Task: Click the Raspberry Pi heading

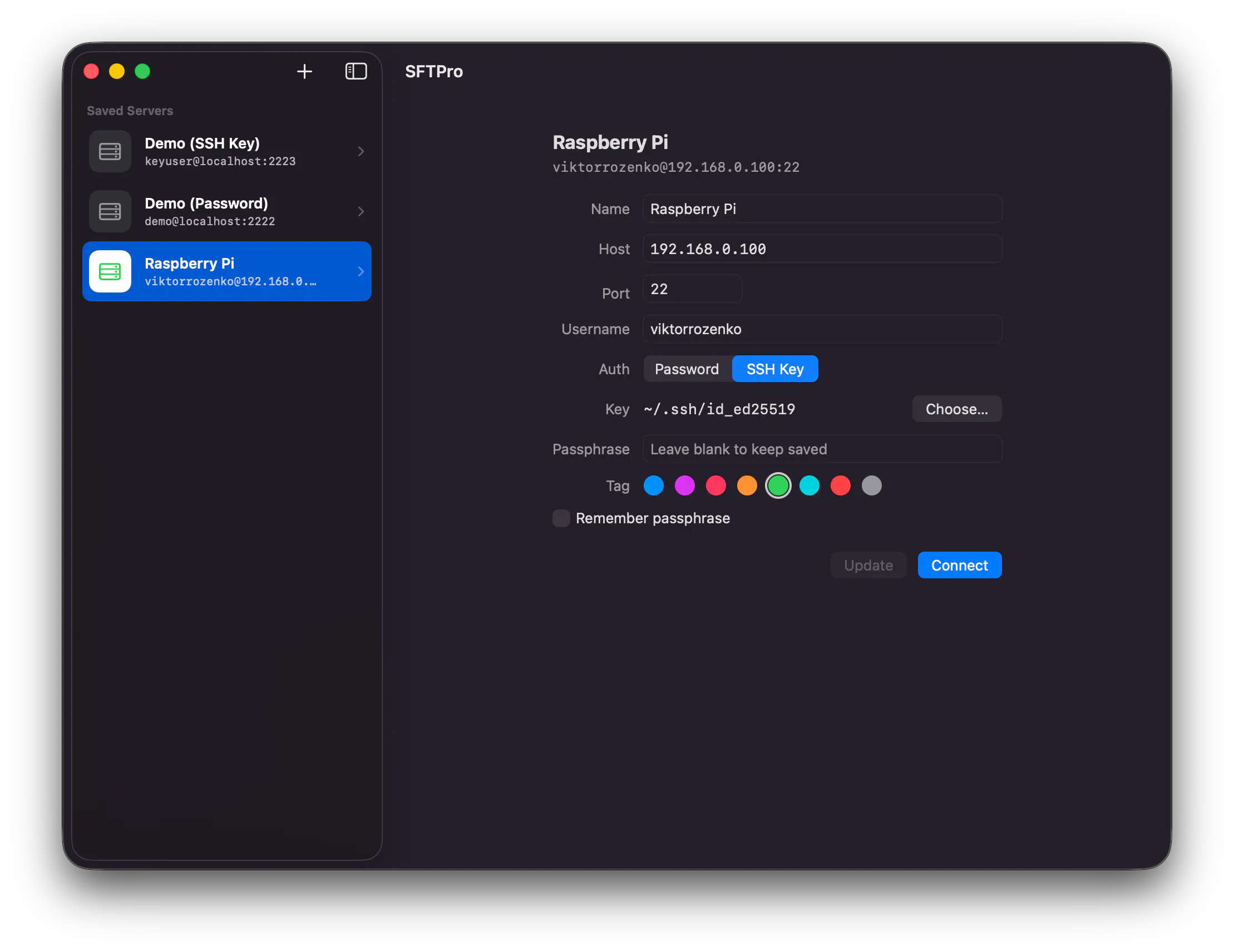Action: [x=610, y=142]
